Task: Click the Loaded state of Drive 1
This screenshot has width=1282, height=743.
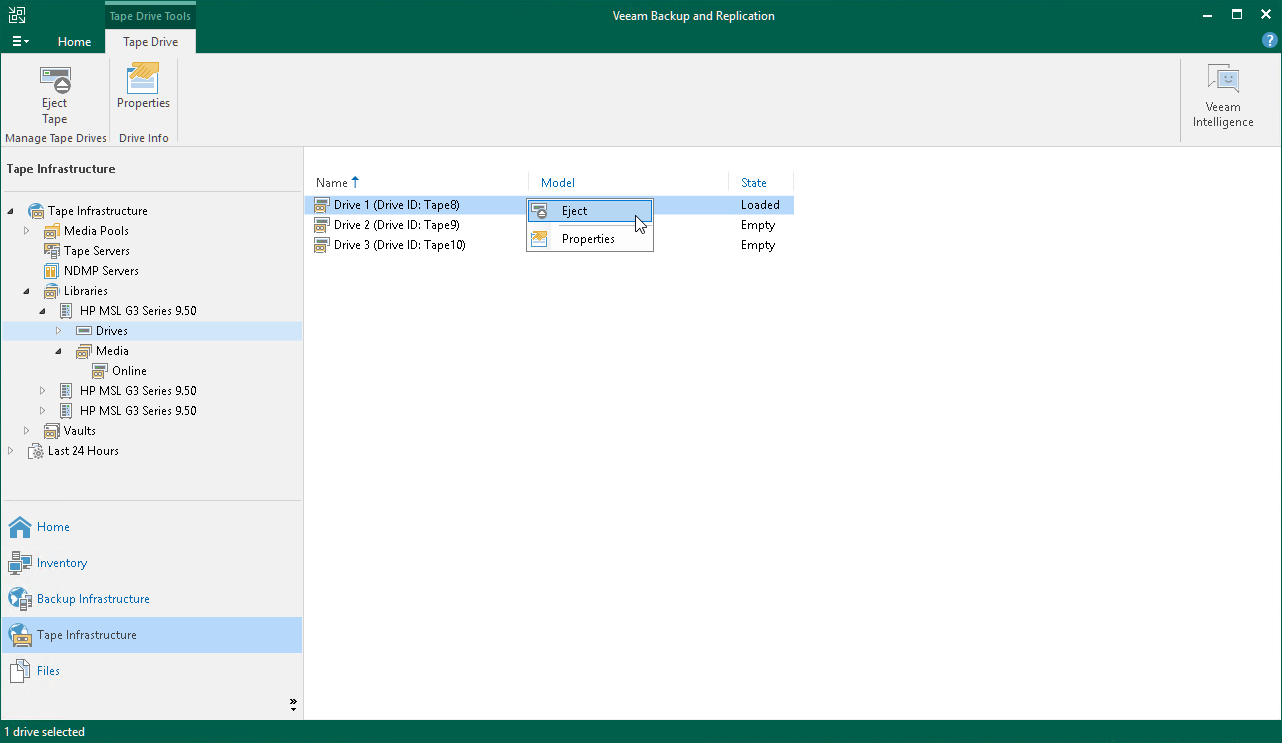Action: click(760, 205)
